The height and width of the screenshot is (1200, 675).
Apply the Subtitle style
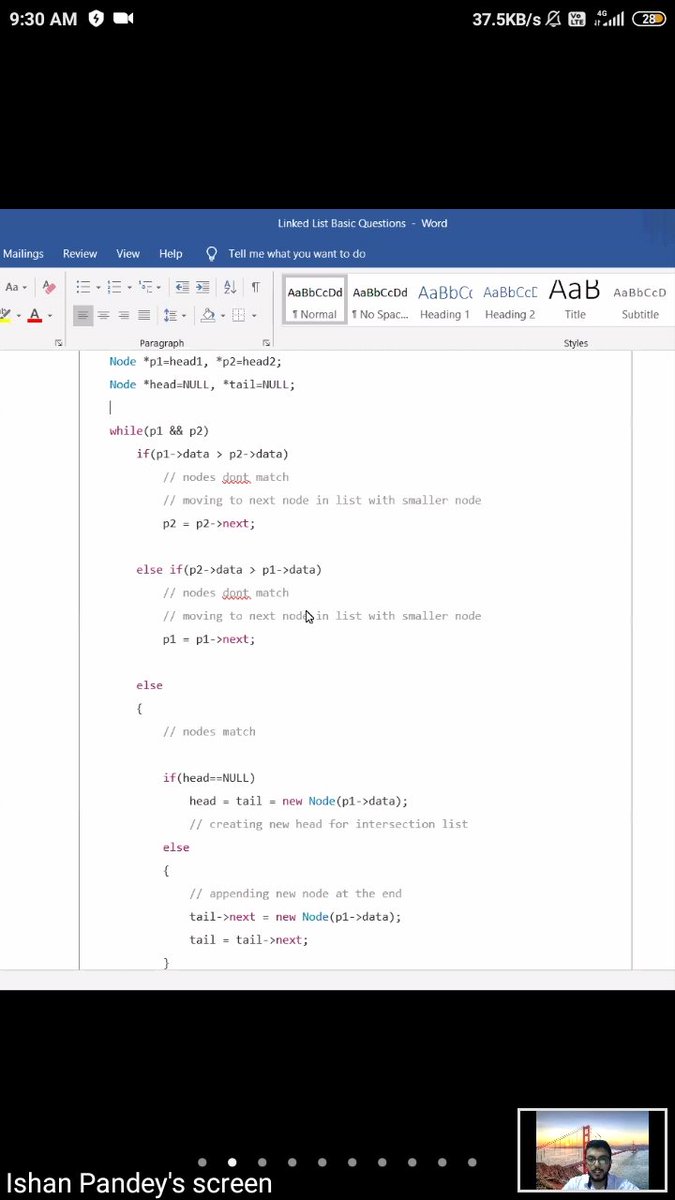[x=640, y=301]
